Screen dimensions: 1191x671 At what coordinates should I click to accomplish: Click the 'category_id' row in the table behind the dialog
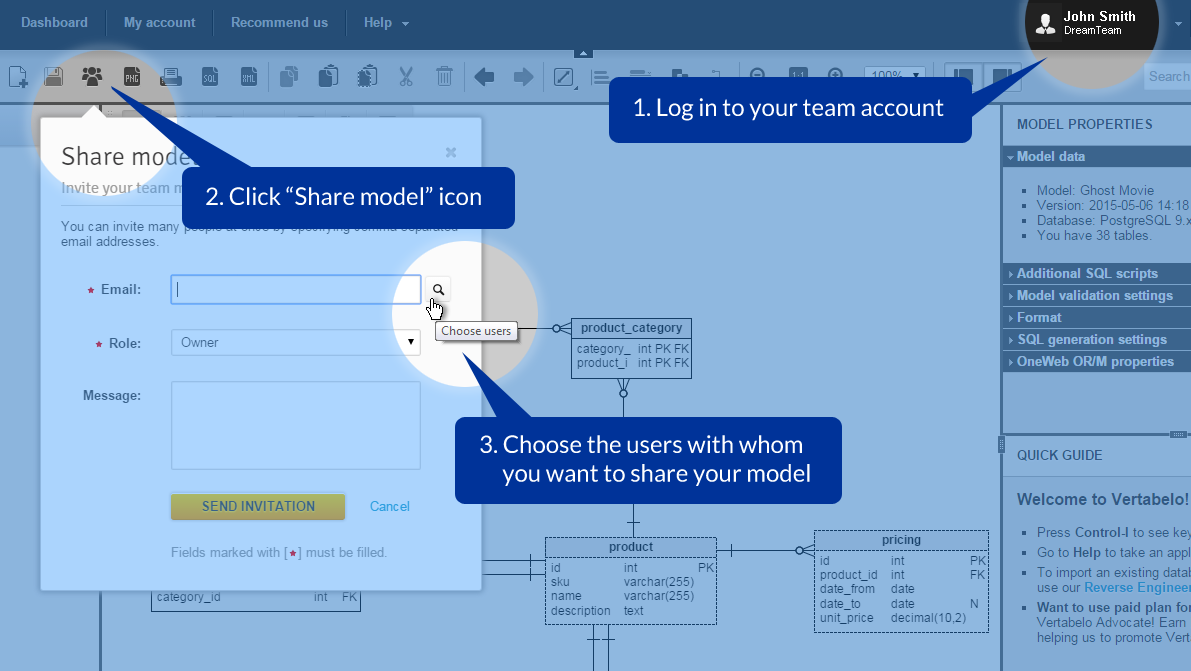[256, 597]
